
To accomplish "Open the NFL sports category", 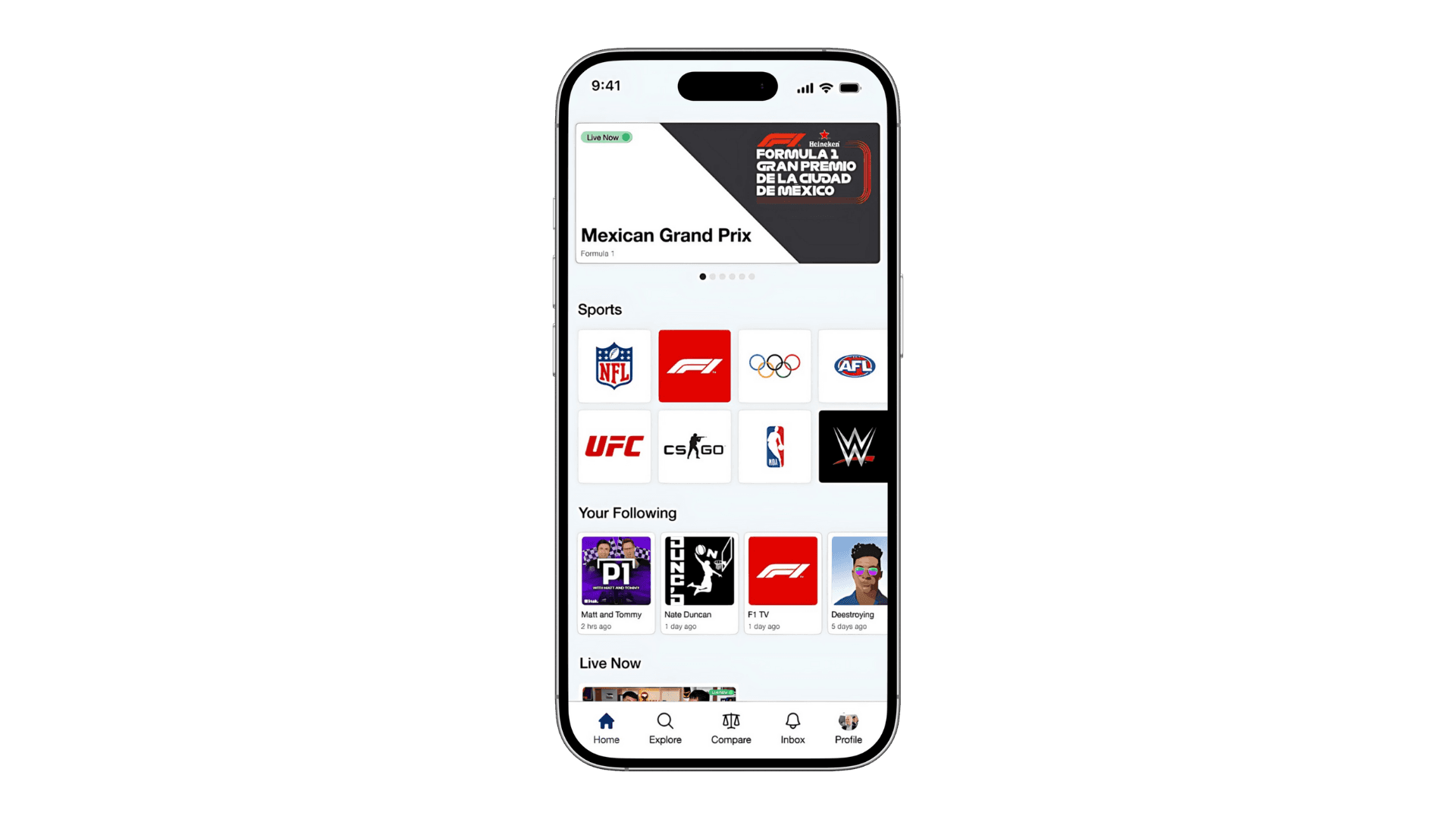I will pyautogui.click(x=614, y=365).
